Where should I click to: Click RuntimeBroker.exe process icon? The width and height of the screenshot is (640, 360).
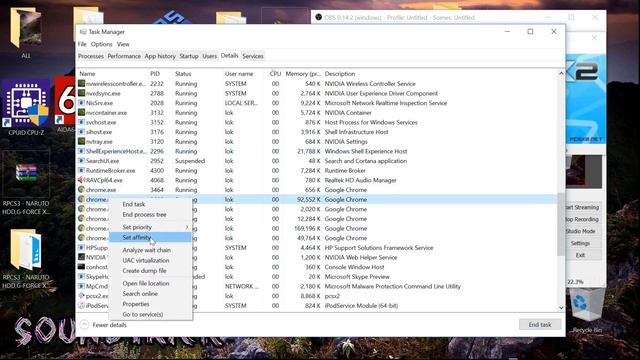pyautogui.click(x=82, y=171)
